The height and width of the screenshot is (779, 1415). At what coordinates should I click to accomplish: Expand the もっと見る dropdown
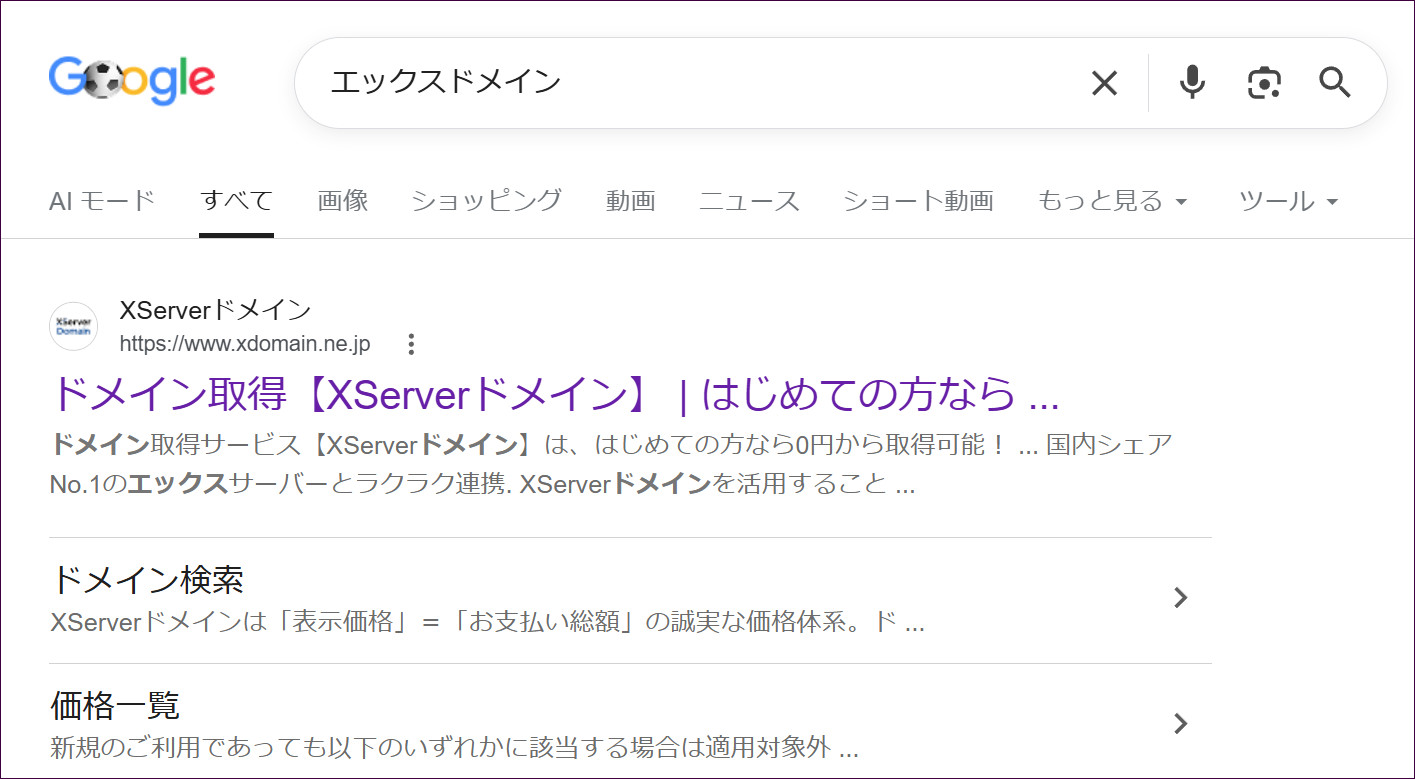point(1112,201)
